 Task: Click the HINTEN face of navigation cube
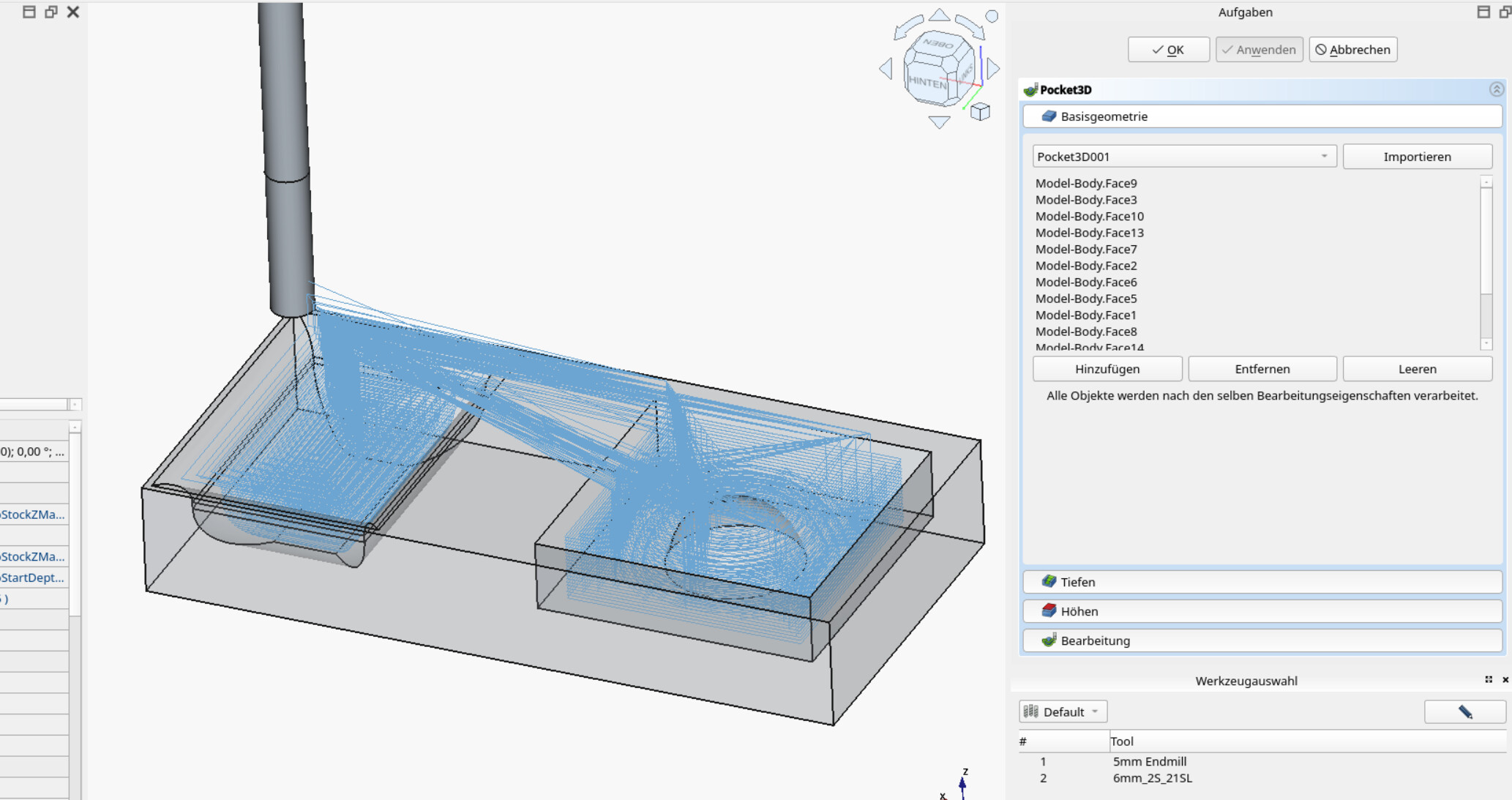coord(927,82)
